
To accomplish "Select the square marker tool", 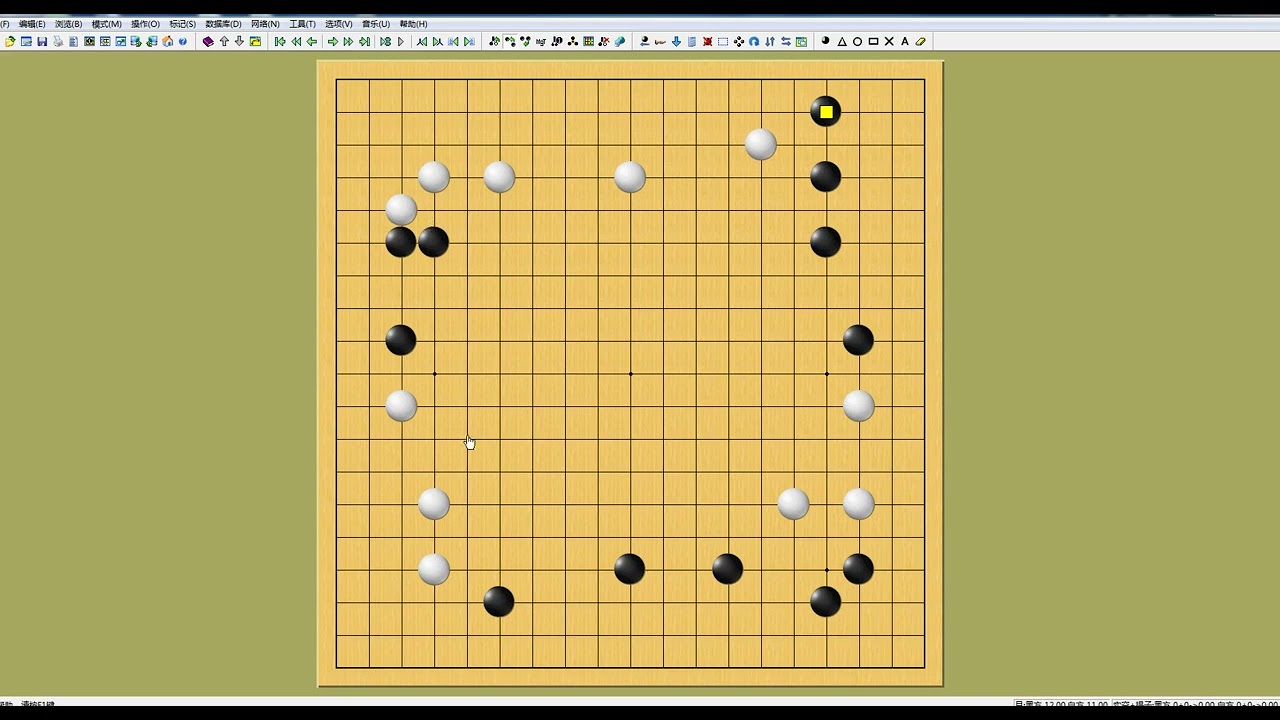I will pyautogui.click(x=873, y=42).
